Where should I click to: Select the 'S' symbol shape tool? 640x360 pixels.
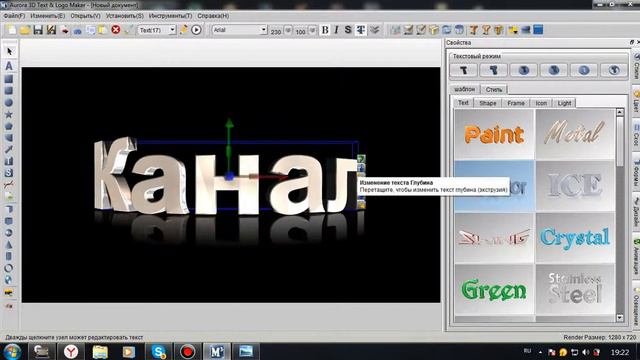point(9,173)
